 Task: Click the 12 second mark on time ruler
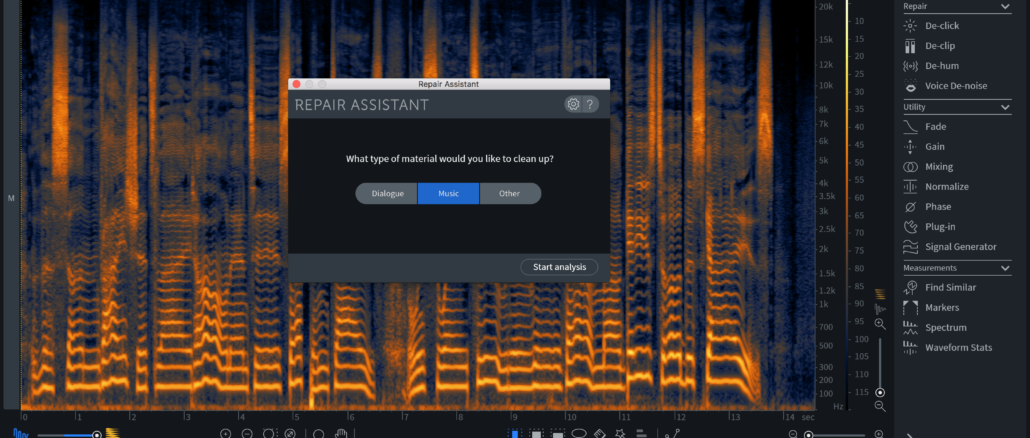pos(680,417)
